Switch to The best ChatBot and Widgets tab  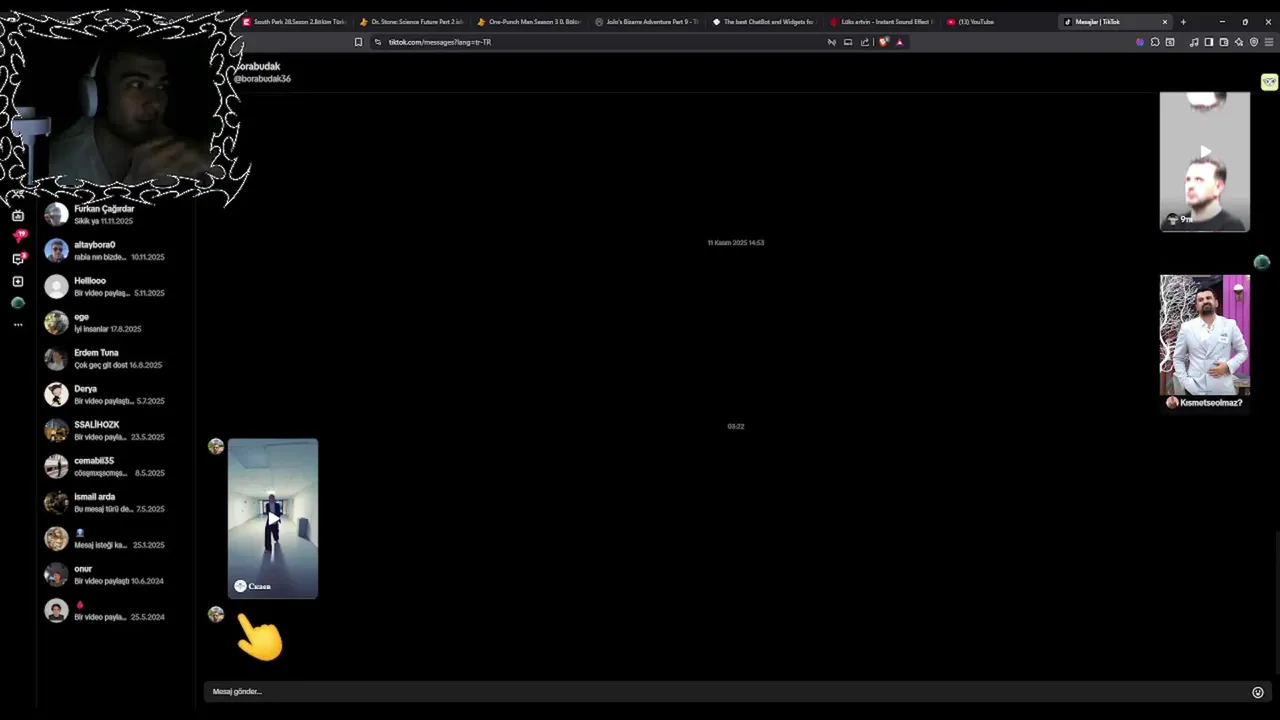click(x=764, y=22)
